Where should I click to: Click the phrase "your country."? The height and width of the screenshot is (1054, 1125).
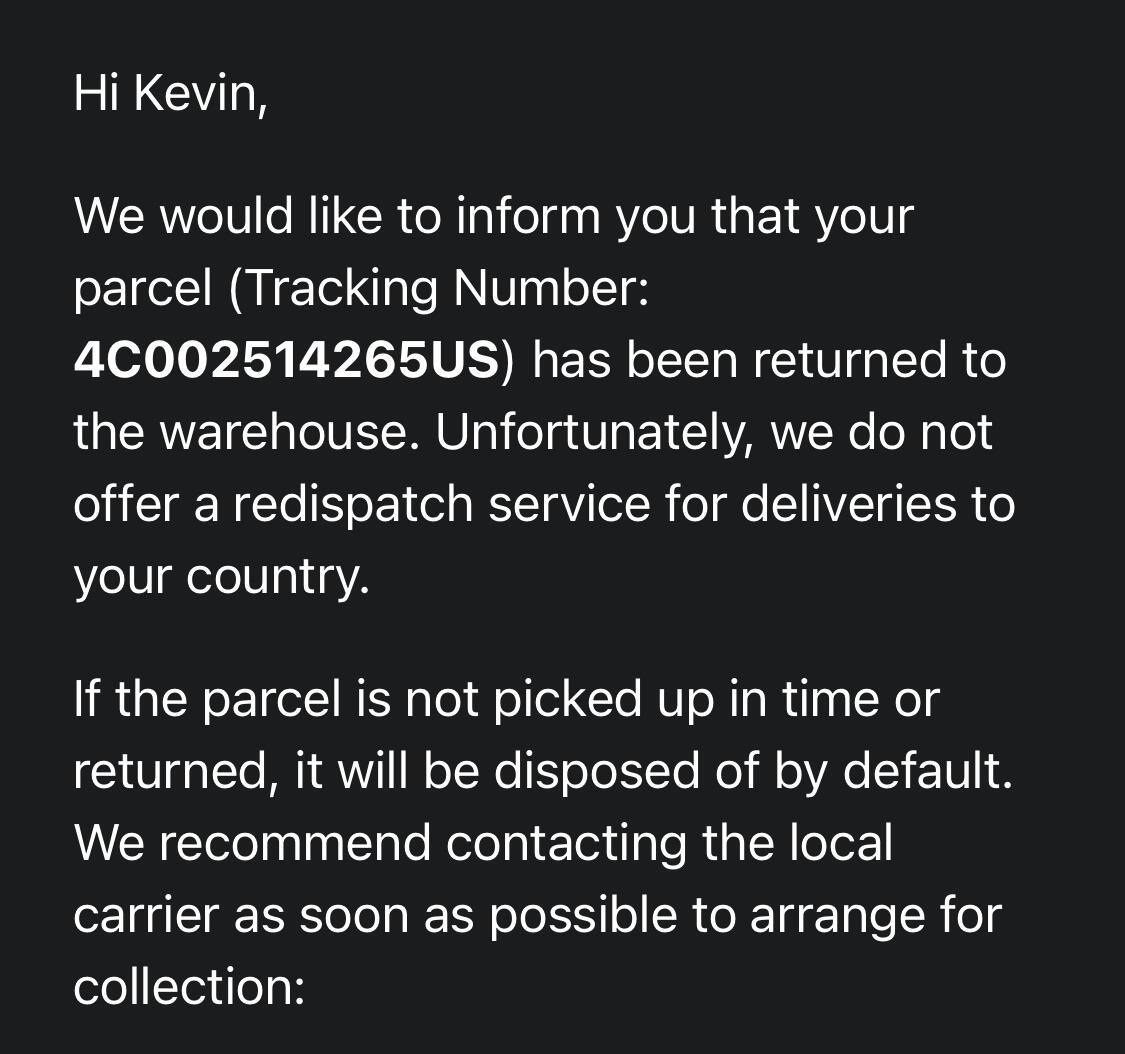221,577
